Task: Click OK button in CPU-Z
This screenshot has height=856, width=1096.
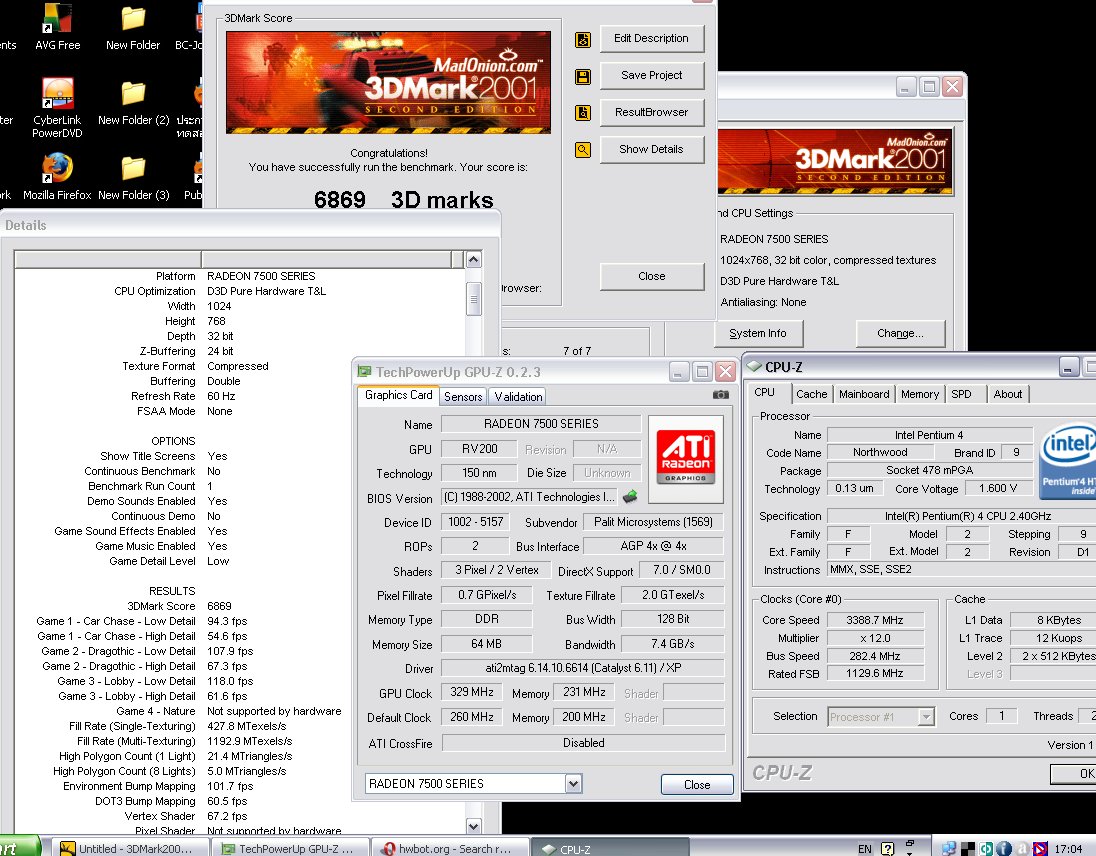Action: [x=1074, y=774]
